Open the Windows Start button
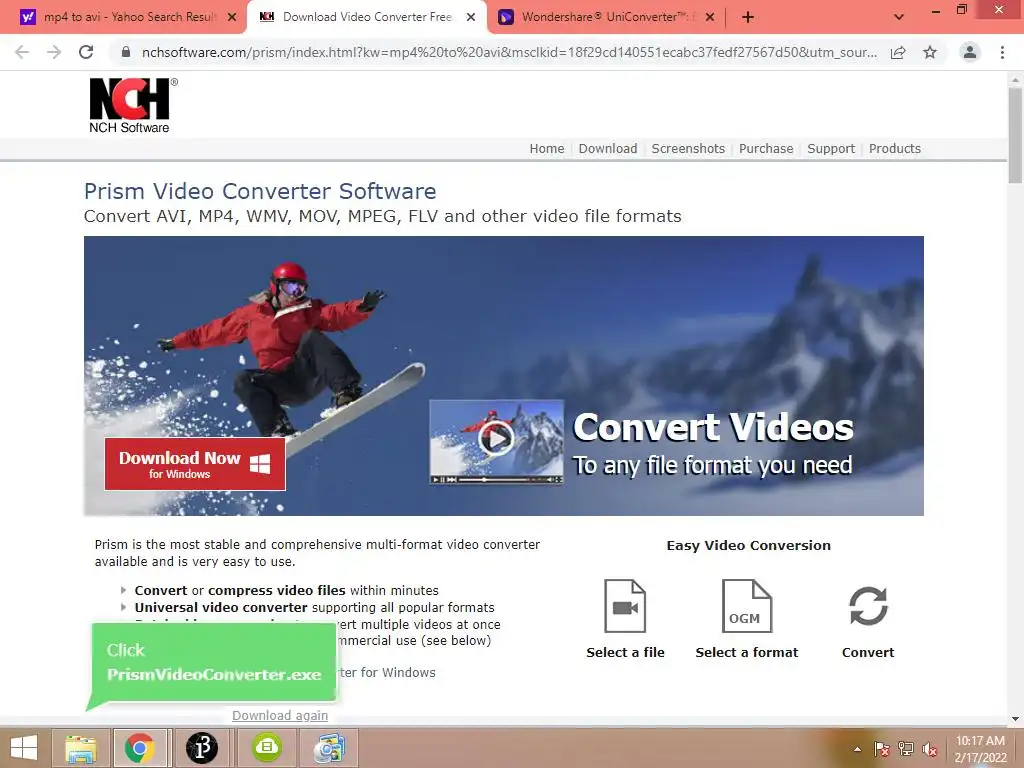1024x768 pixels. [24, 748]
